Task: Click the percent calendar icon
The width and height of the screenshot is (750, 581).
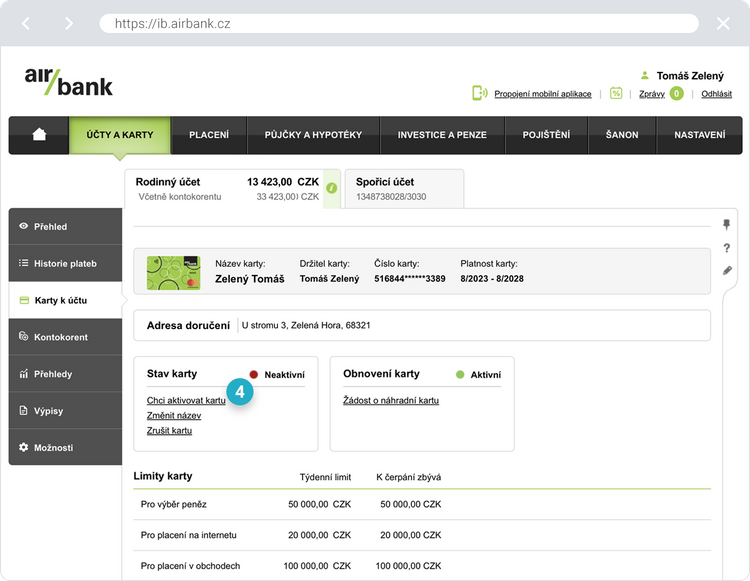Action: click(x=616, y=94)
